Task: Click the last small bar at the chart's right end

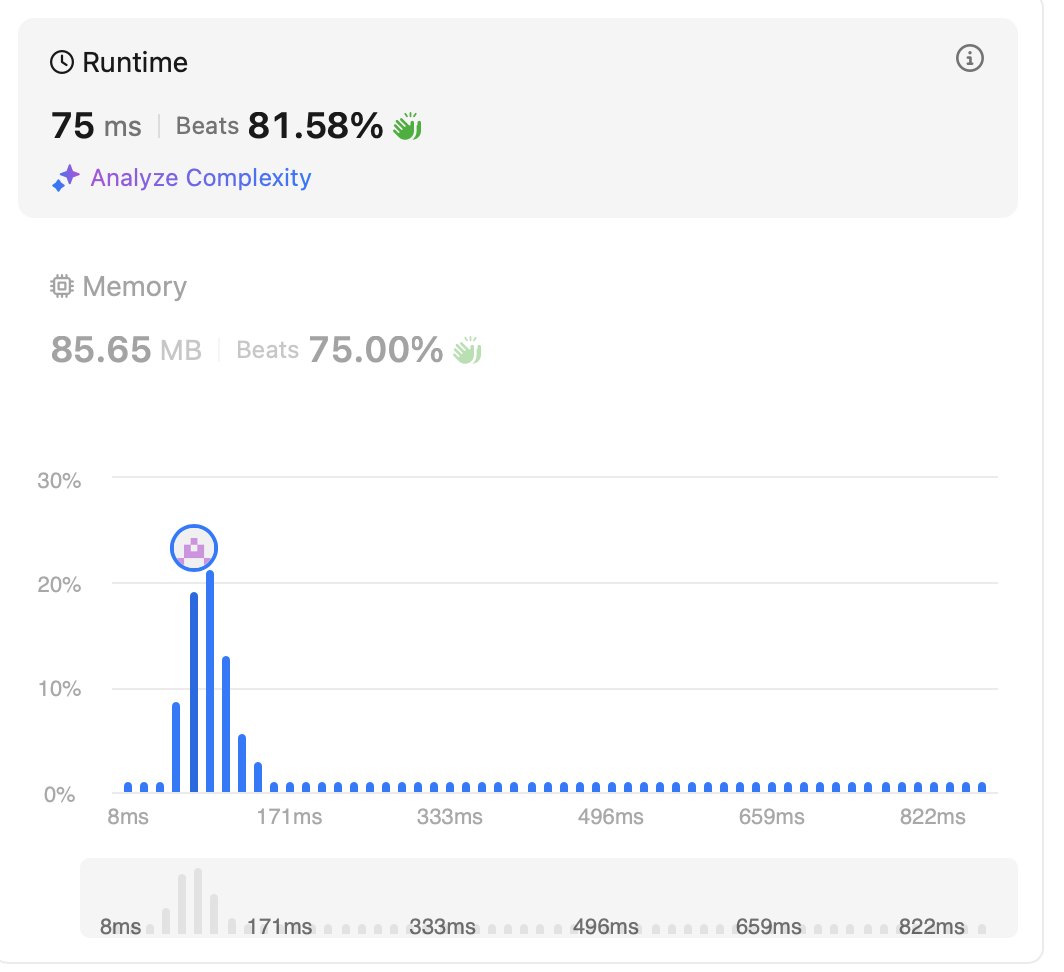Action: click(x=981, y=787)
